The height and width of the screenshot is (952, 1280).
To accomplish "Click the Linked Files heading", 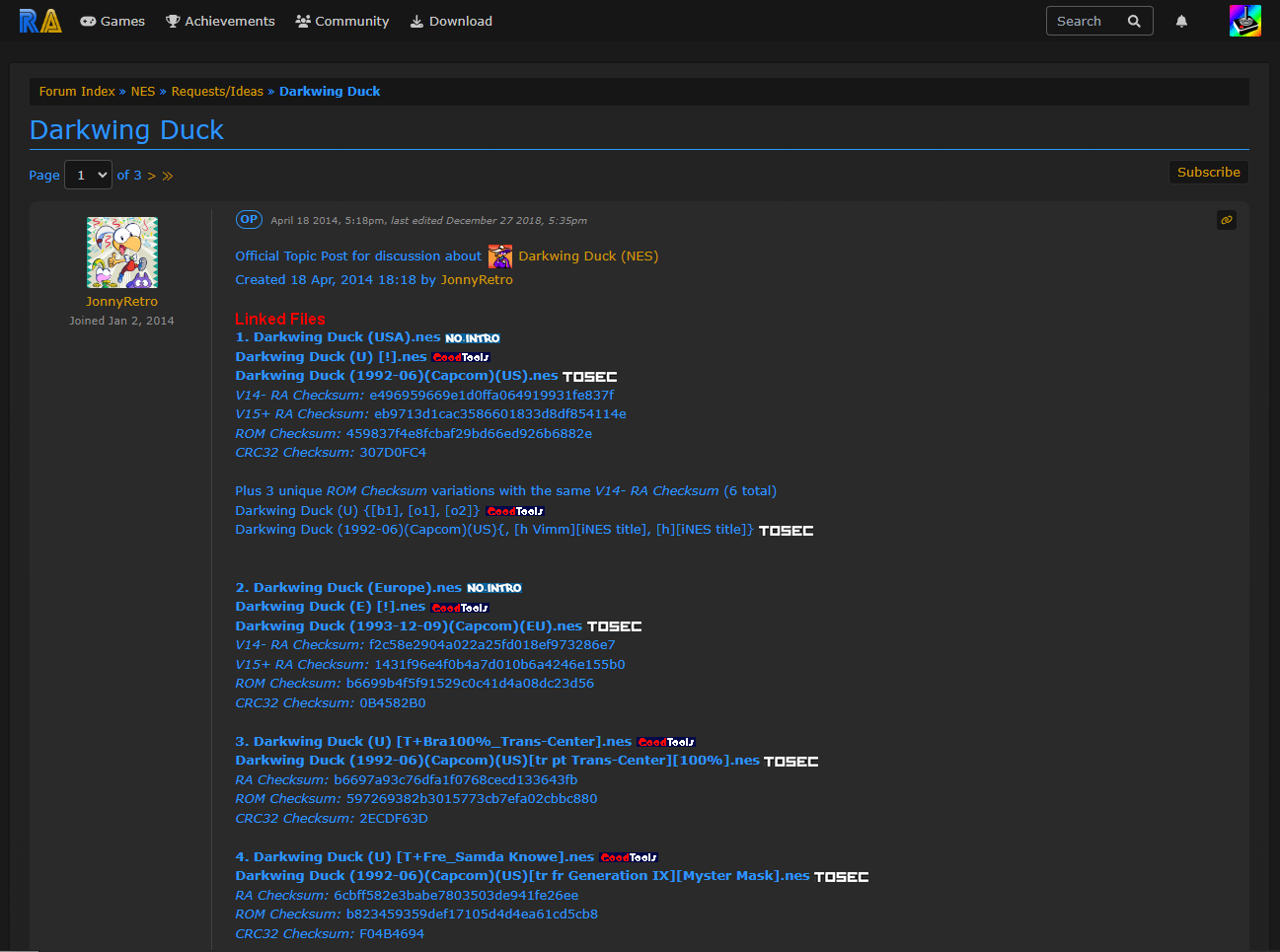I will click(280, 319).
